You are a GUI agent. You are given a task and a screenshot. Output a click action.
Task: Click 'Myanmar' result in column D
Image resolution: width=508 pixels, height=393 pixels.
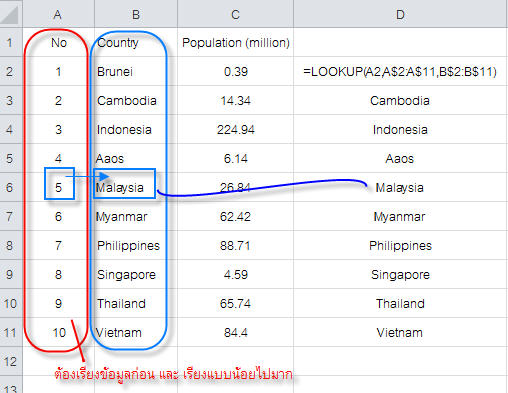click(x=401, y=216)
